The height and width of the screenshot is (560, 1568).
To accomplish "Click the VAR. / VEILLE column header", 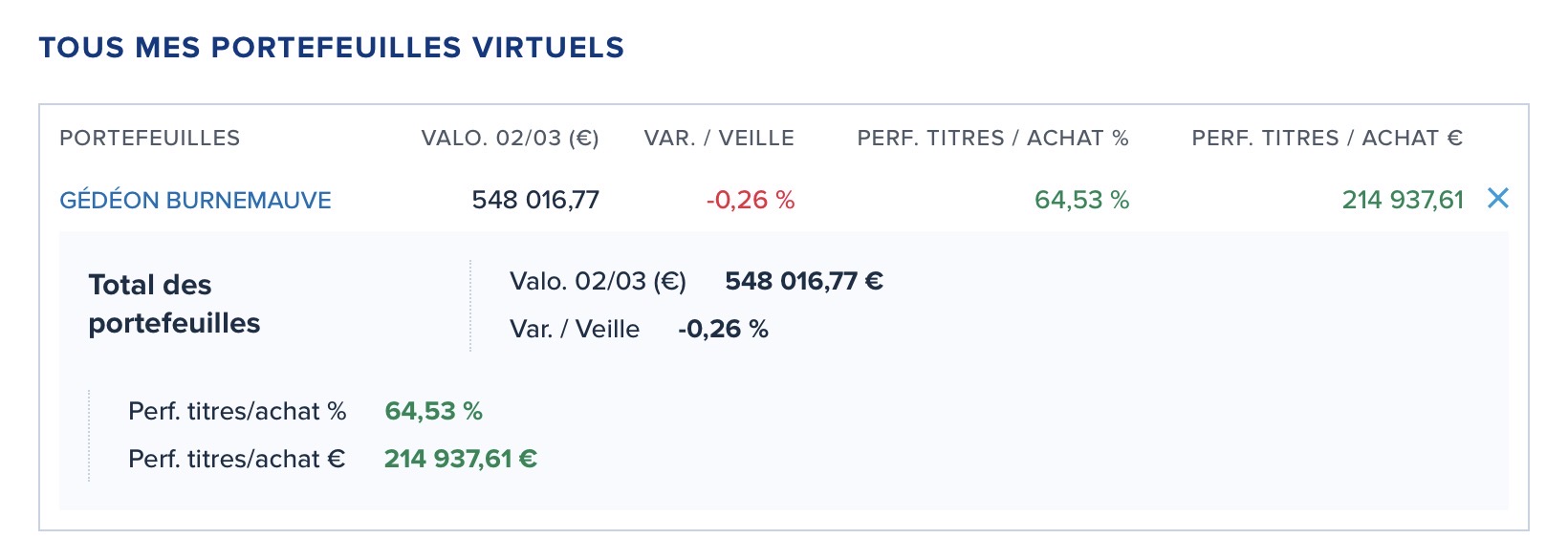I will coord(719,139).
